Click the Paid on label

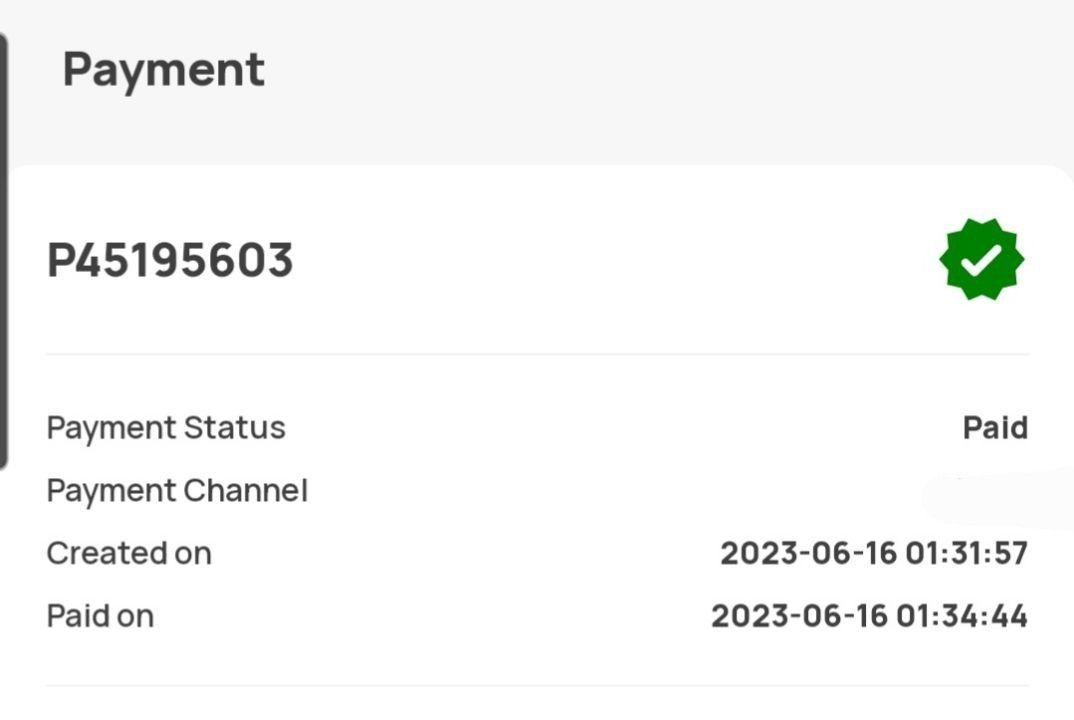(x=100, y=616)
